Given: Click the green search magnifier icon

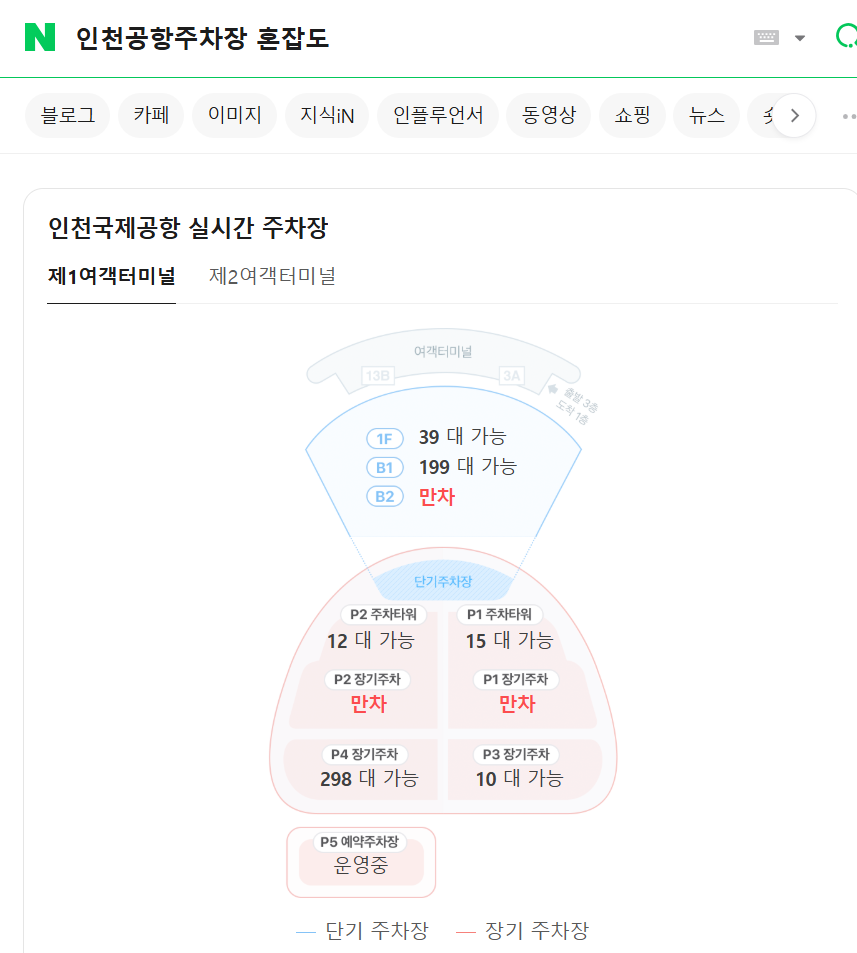Looking at the screenshot, I should [845, 37].
